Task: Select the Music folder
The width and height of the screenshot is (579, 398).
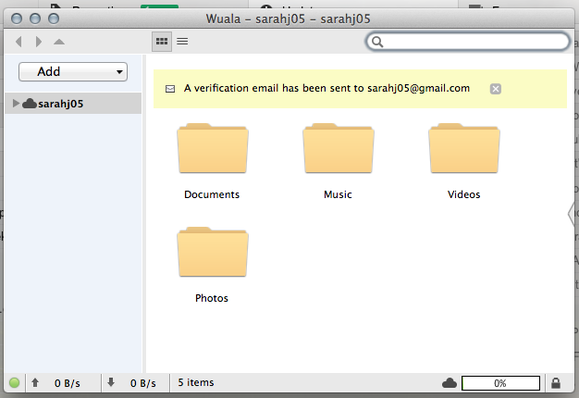Action: click(338, 148)
